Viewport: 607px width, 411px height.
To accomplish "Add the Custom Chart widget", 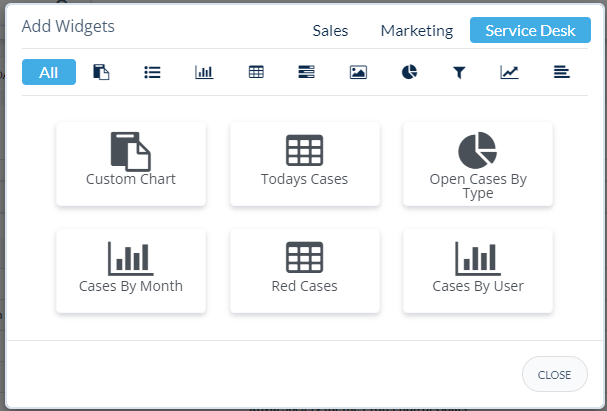I will (x=131, y=164).
